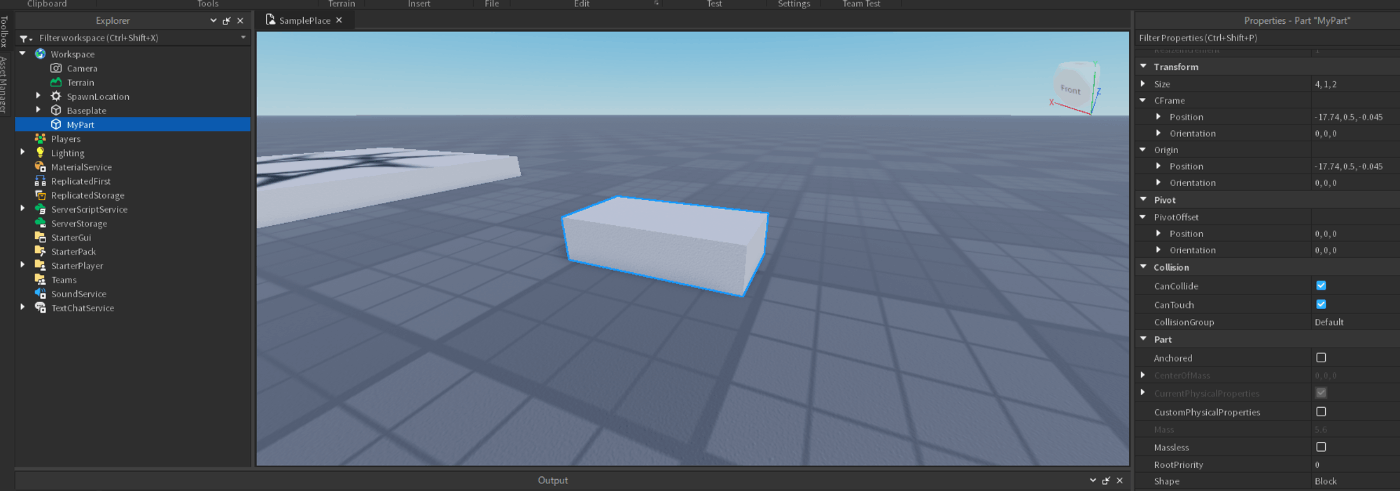Open the Explorer panel chevron menu

(x=213, y=20)
